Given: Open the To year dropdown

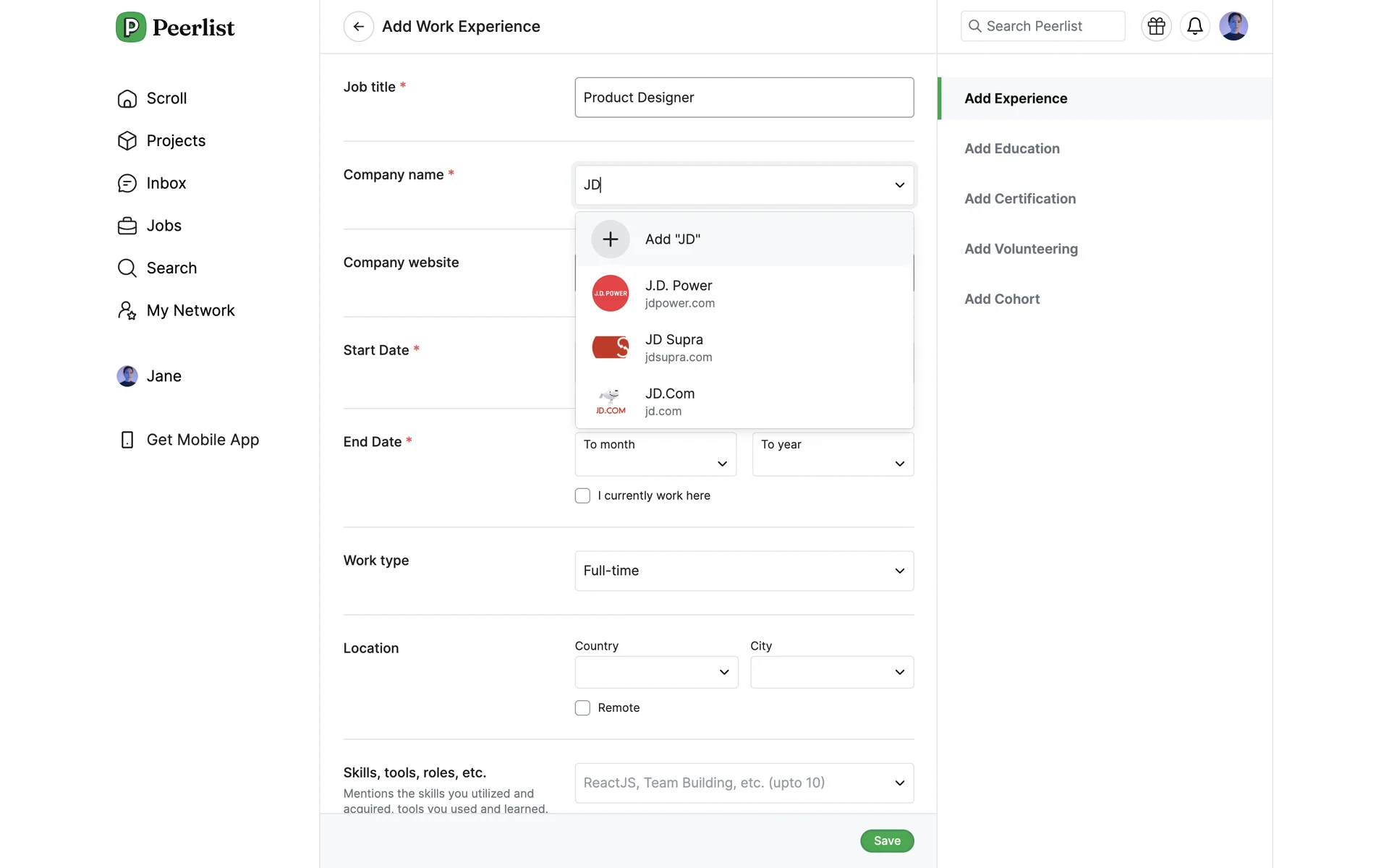Looking at the screenshot, I should coord(833,455).
